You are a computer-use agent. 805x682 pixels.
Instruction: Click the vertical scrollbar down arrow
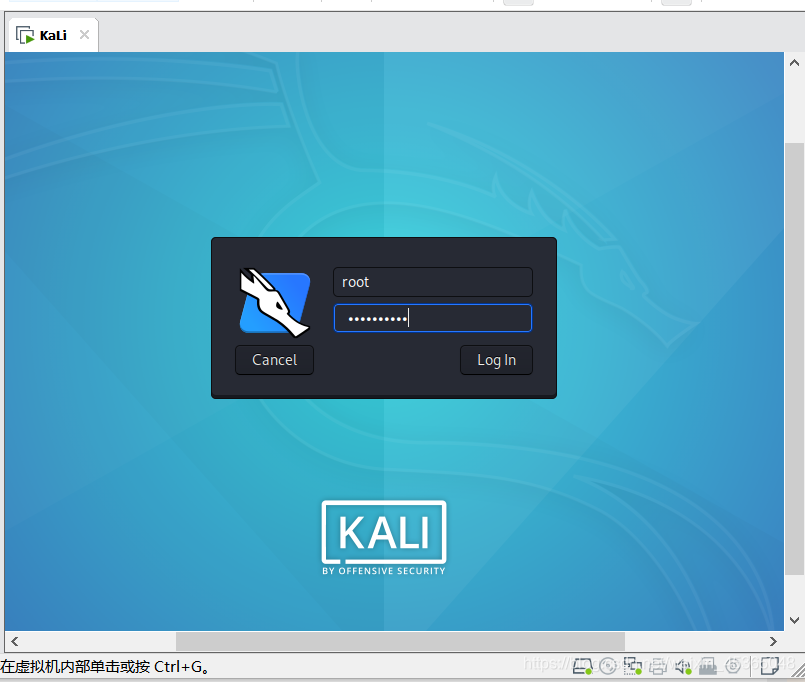click(x=794, y=620)
